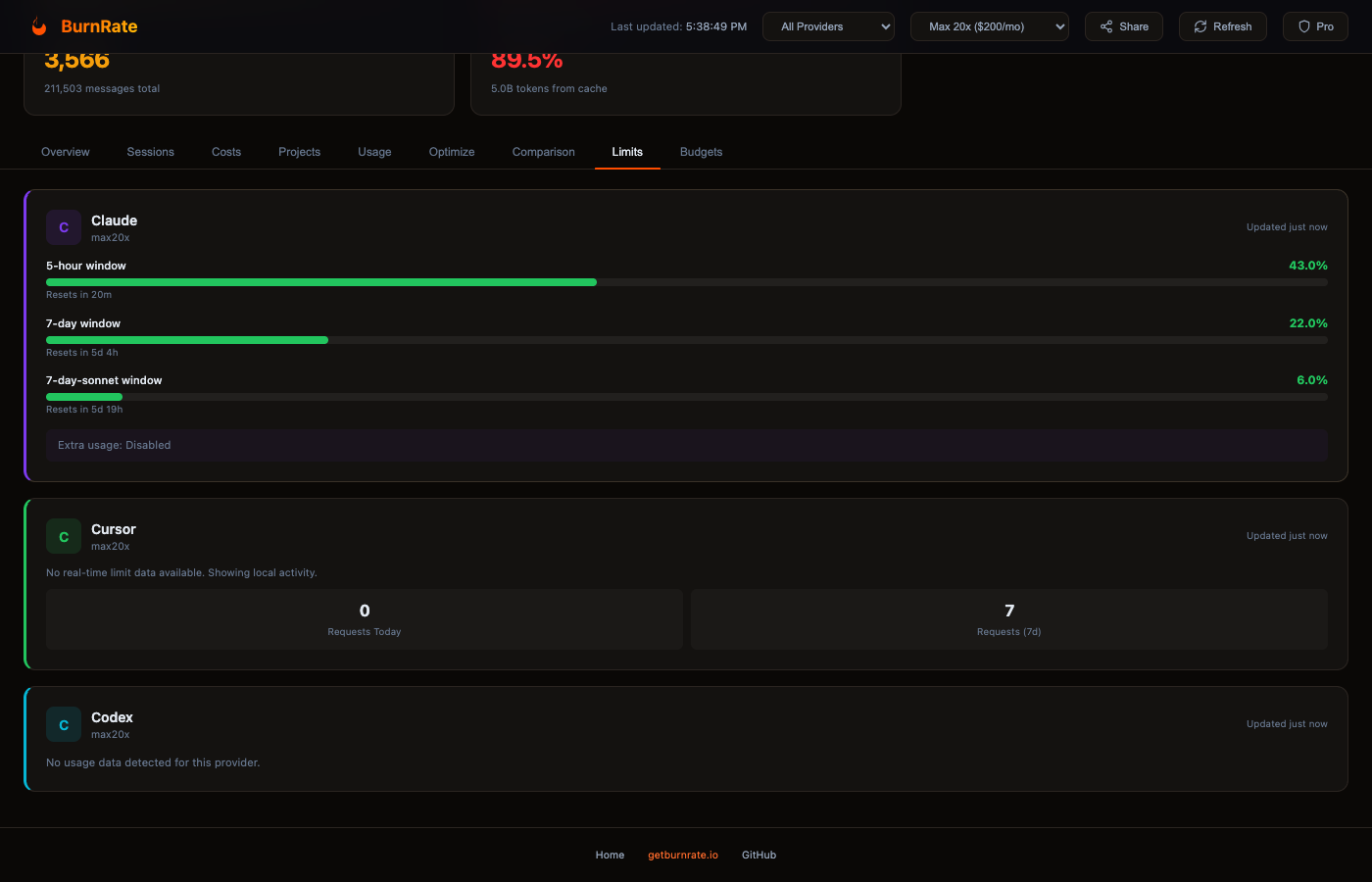Open the Comparison tab
The height and width of the screenshot is (882, 1372).
coord(543,152)
